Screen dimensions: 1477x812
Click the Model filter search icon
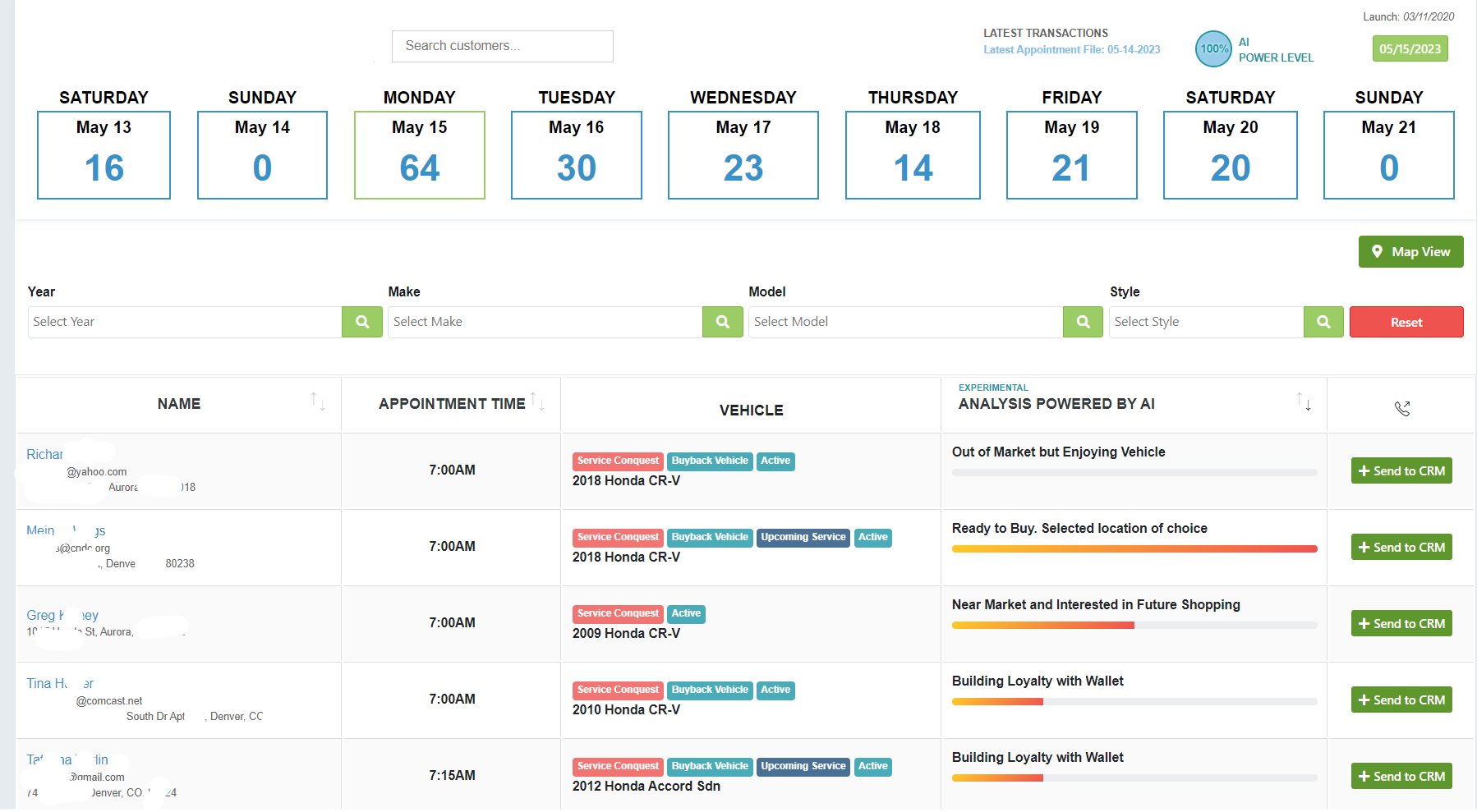1083,322
